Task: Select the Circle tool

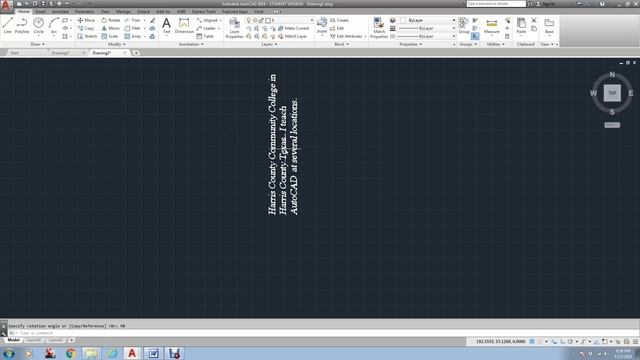Action: (38, 25)
